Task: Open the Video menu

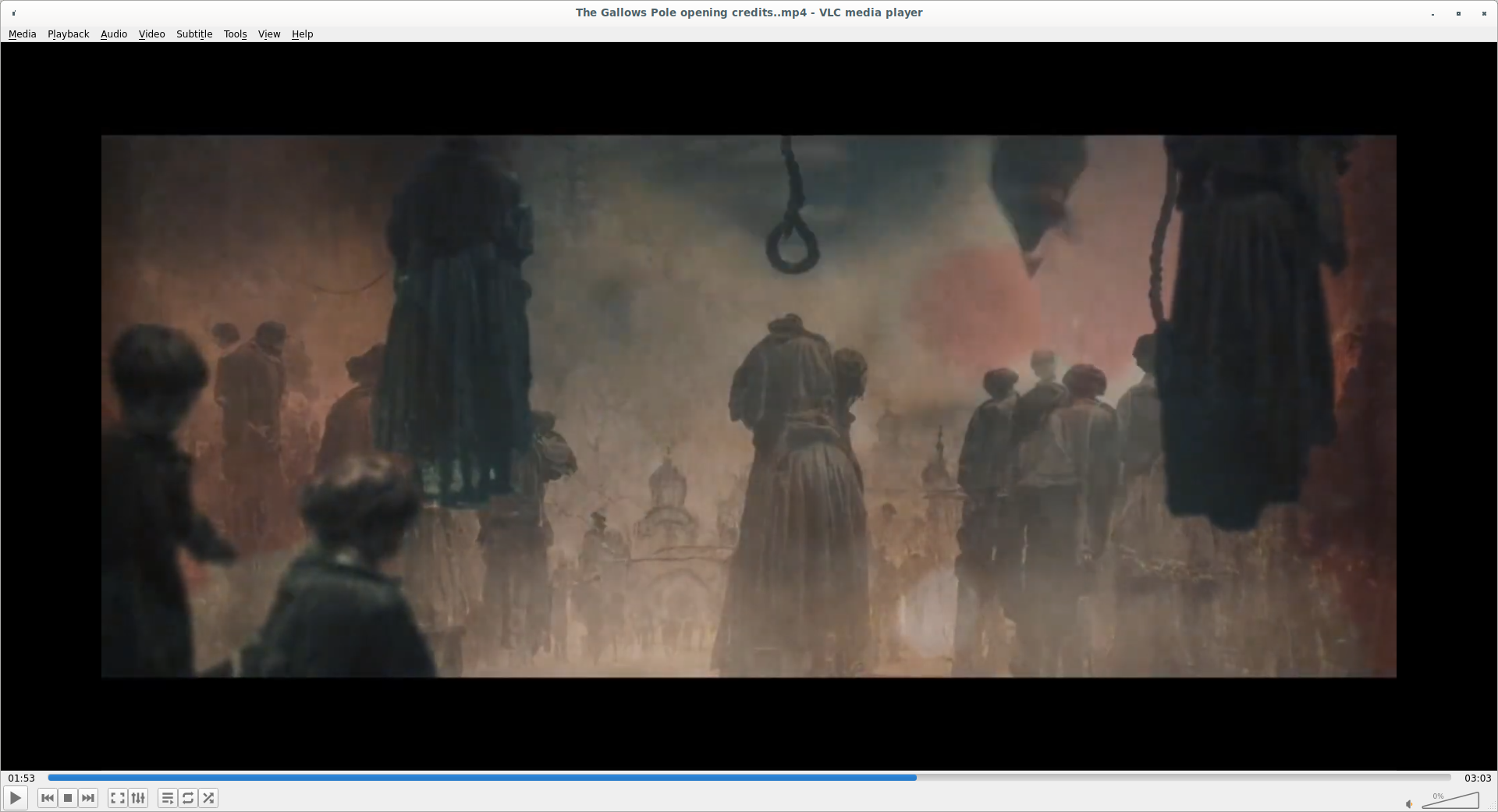Action: (152, 34)
